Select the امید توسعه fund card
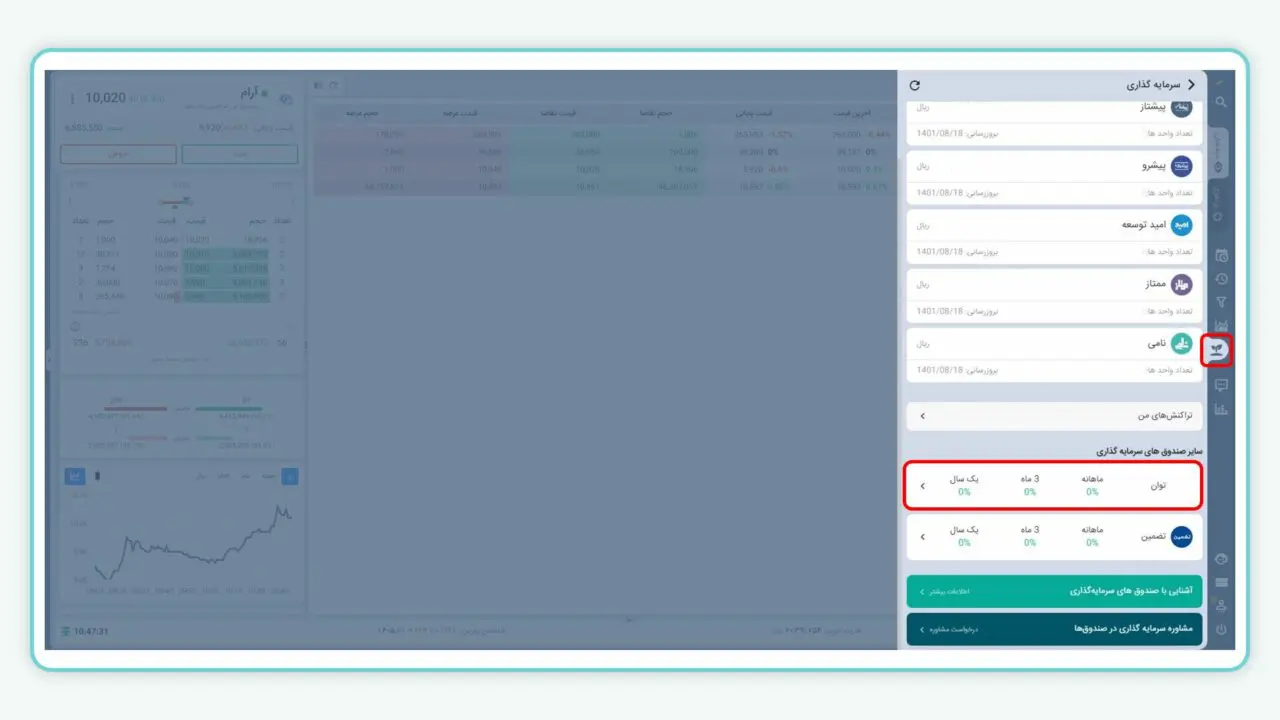Image resolution: width=1280 pixels, height=720 pixels. pos(1054,236)
